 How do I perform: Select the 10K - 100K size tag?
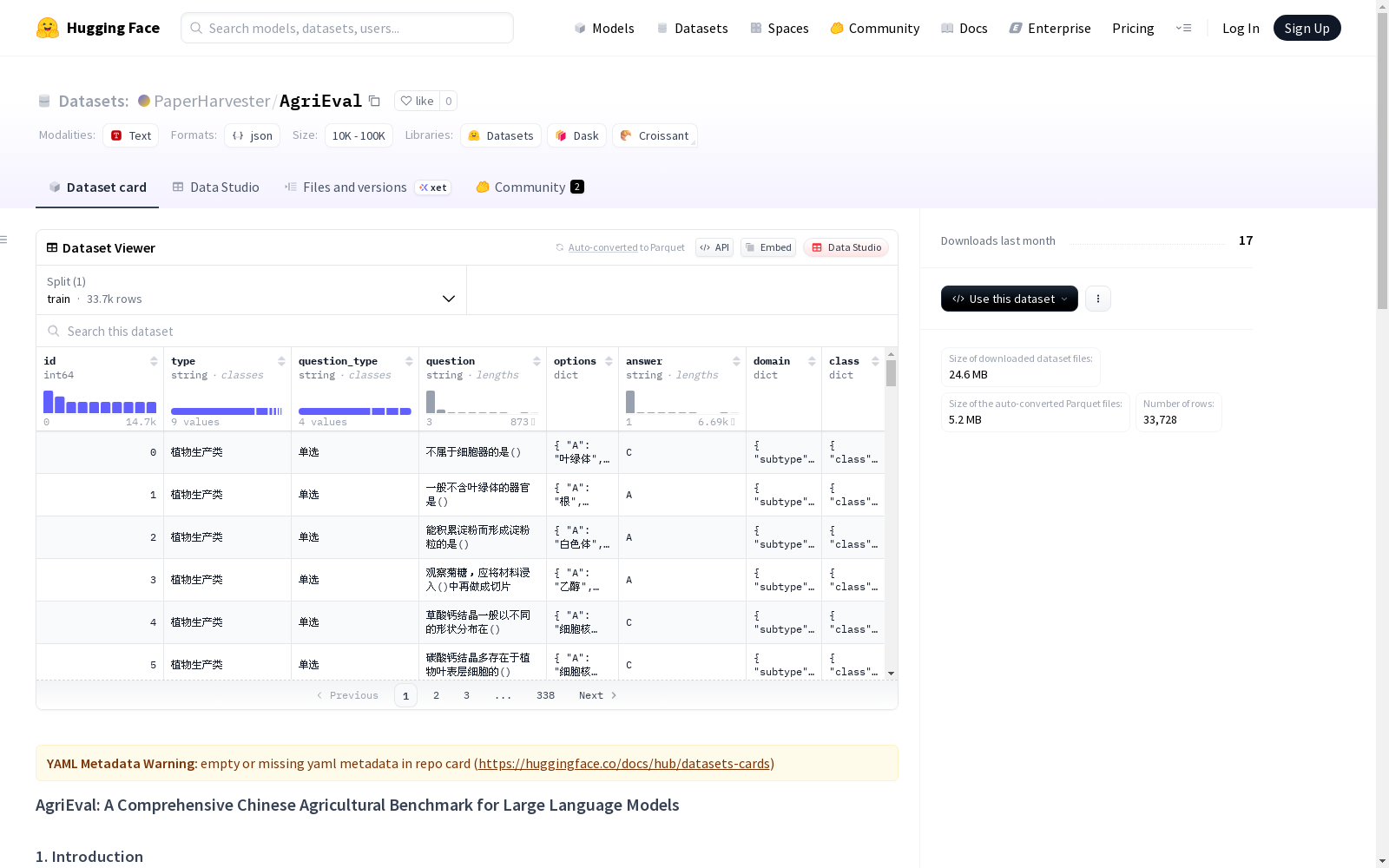[359, 135]
